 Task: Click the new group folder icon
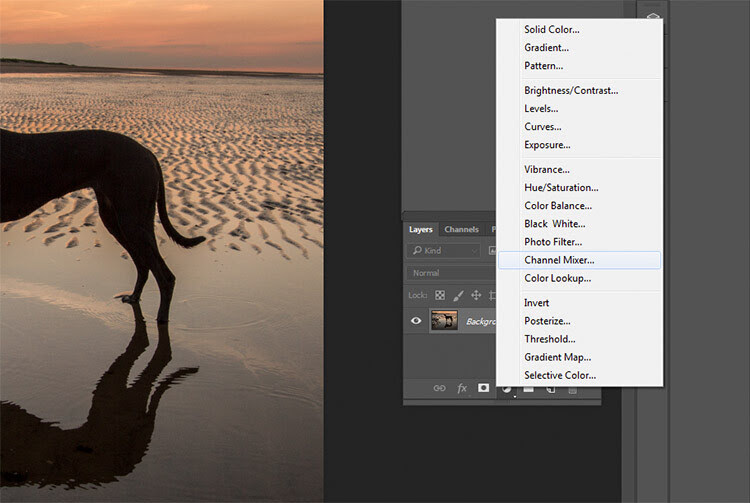[528, 390]
